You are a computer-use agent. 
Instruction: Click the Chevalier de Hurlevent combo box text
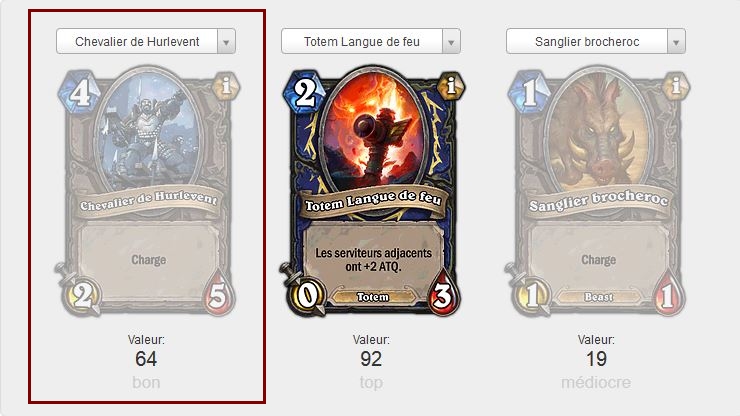(x=137, y=42)
